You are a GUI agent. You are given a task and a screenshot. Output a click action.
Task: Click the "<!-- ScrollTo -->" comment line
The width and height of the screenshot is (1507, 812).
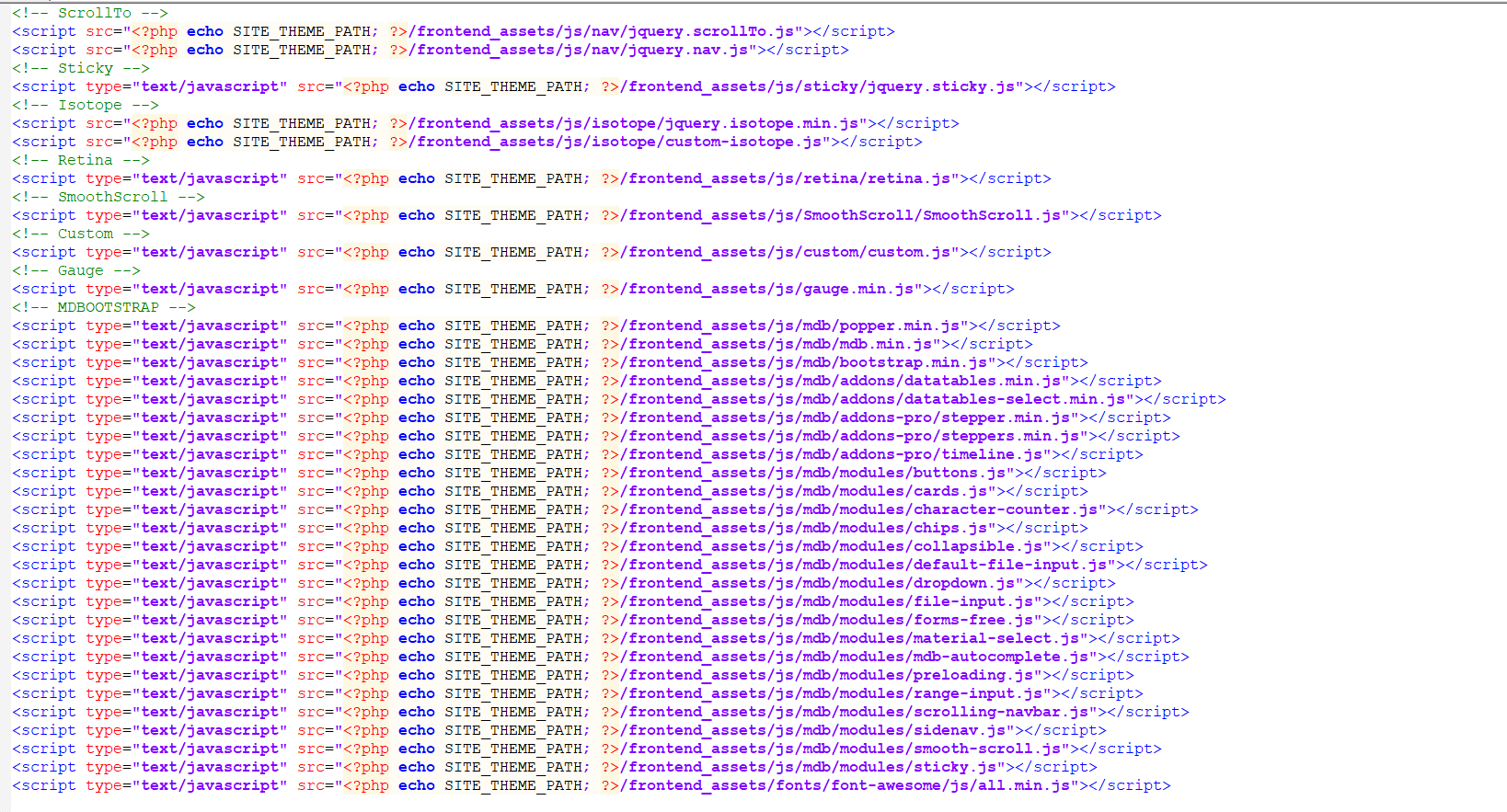tap(90, 13)
